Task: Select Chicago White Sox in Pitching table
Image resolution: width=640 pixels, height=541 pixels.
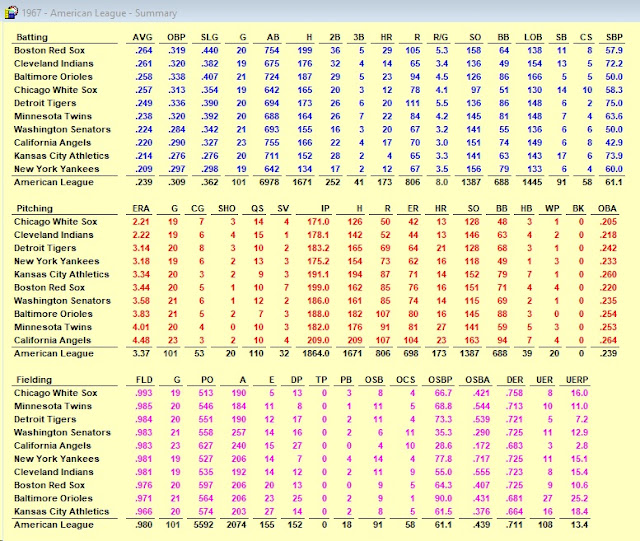Action: 56,222
